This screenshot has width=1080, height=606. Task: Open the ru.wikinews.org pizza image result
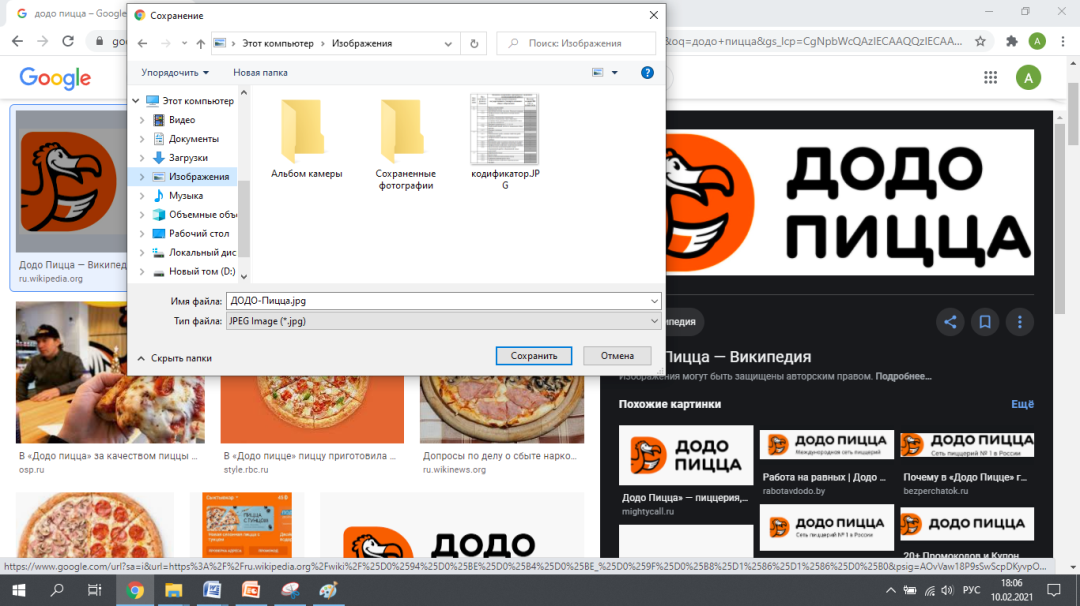pyautogui.click(x=501, y=409)
